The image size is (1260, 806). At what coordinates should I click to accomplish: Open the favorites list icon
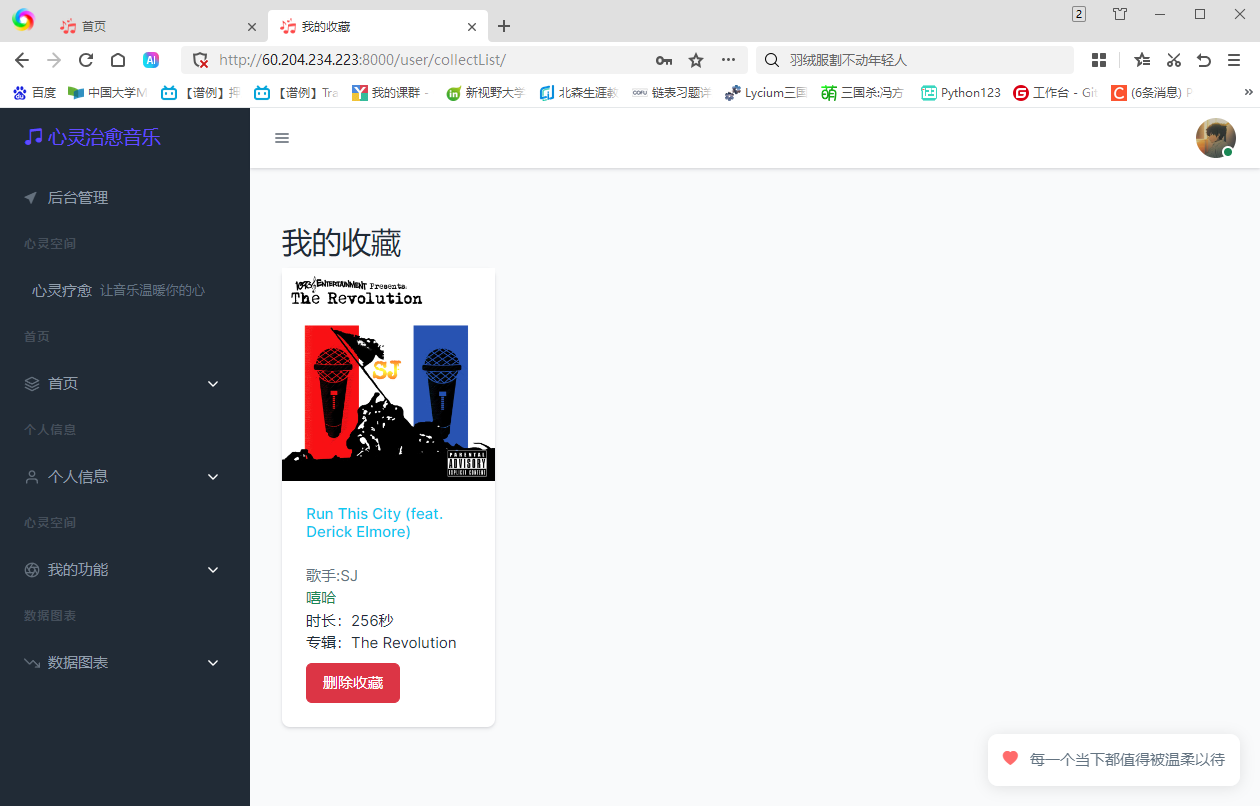pyautogui.click(x=1142, y=60)
